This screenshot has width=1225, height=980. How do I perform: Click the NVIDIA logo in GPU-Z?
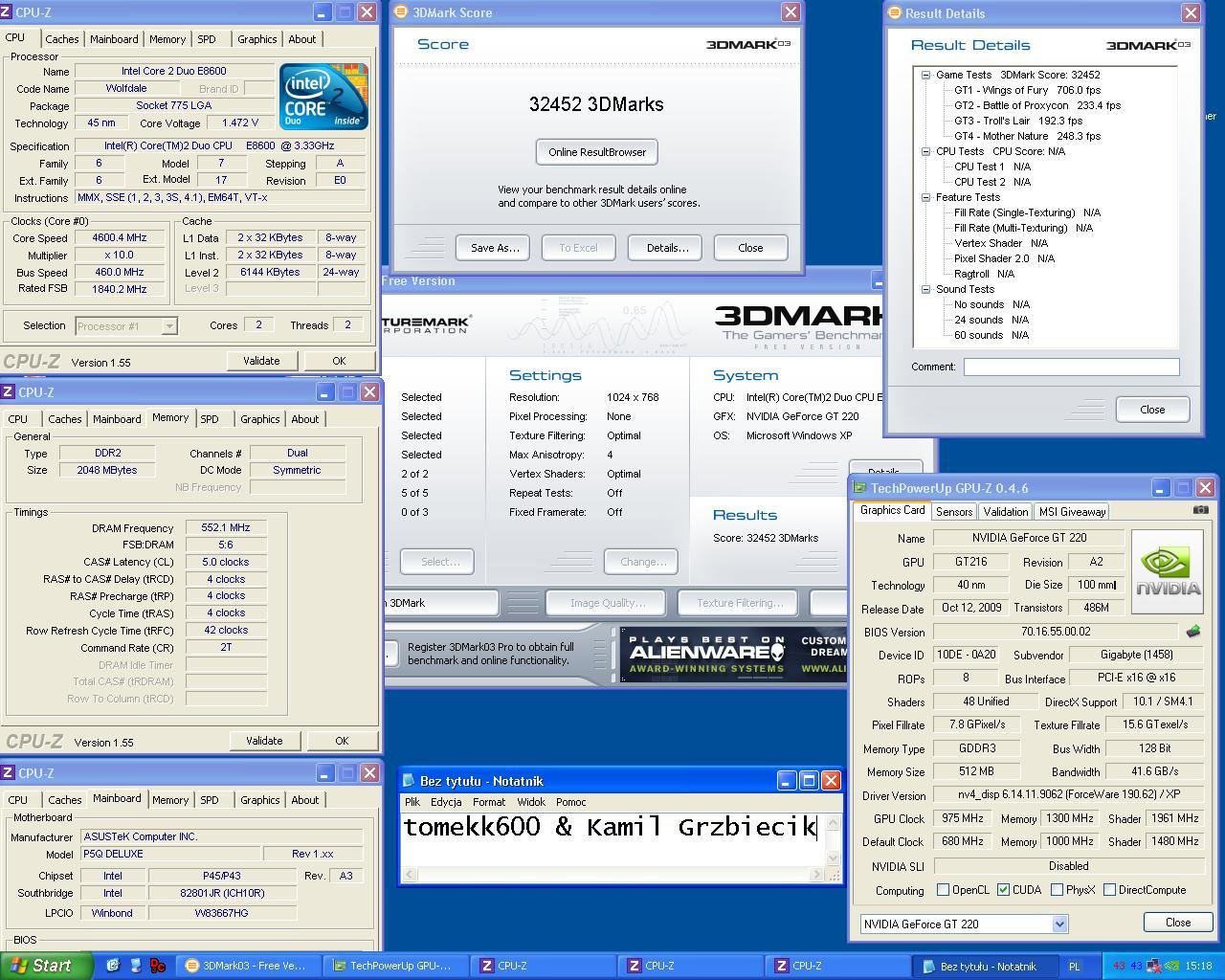pos(1168,571)
